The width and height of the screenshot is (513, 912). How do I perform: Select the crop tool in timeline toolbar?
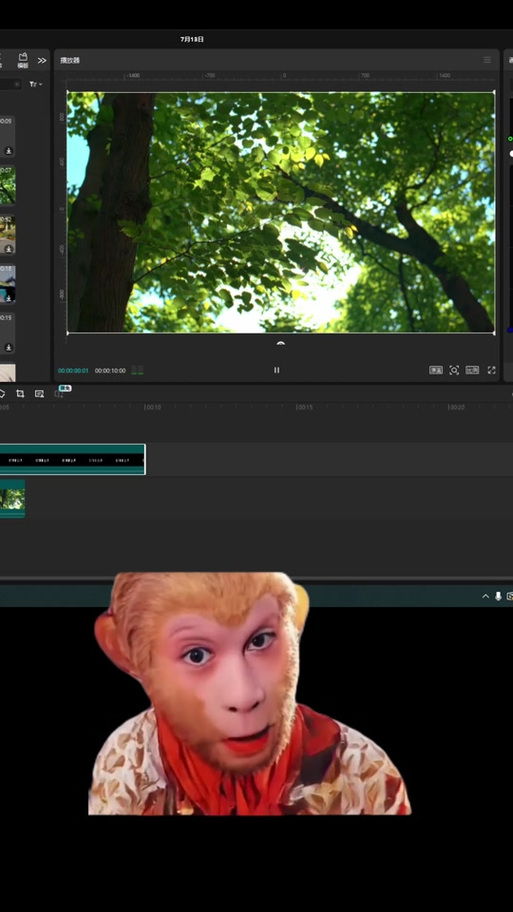(20, 394)
